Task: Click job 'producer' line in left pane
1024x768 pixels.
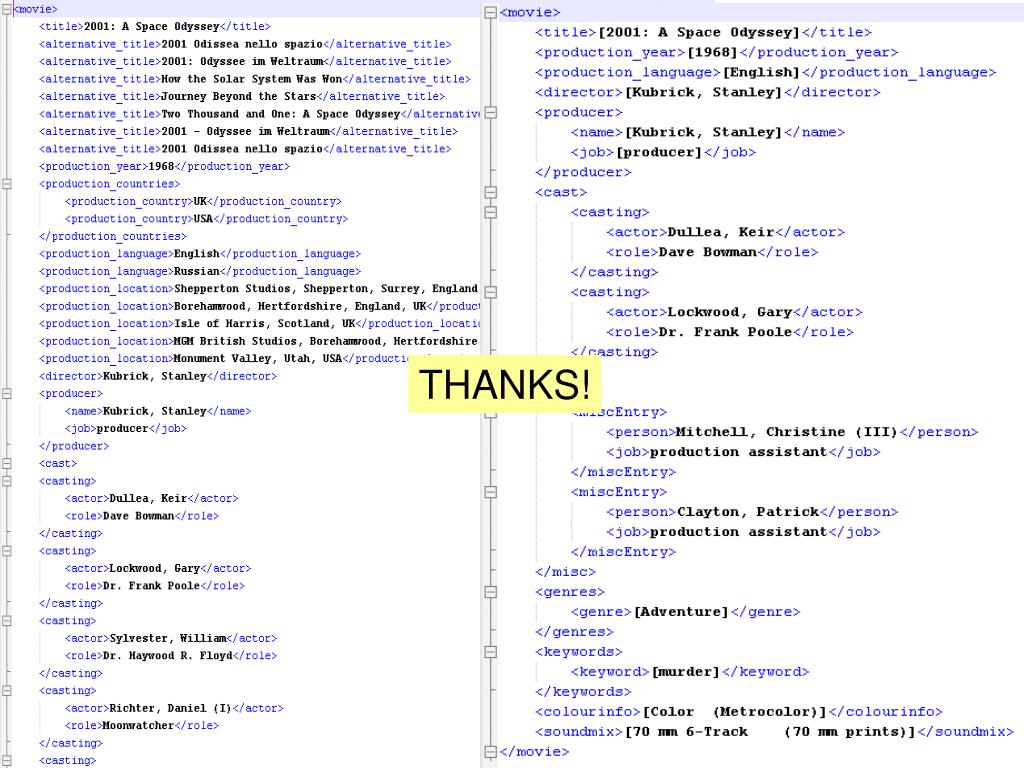Action: (x=126, y=428)
